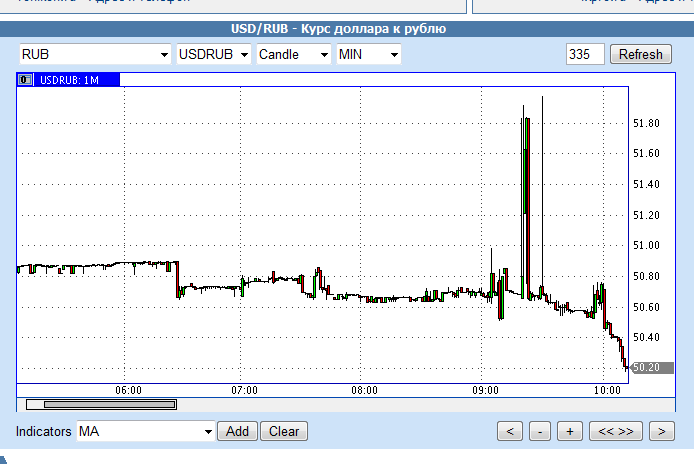The width and height of the screenshot is (694, 464).
Task: Click the '-' zoom out button
Action: coord(540,431)
